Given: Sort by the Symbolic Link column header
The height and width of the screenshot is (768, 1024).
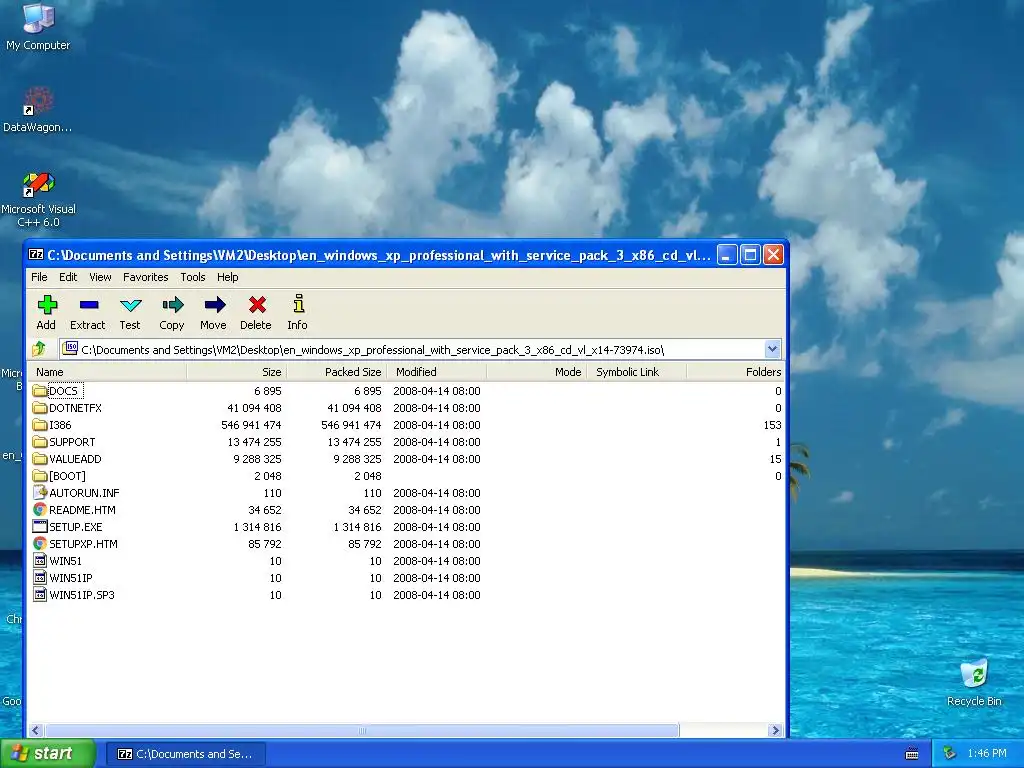Looking at the screenshot, I should click(637, 372).
